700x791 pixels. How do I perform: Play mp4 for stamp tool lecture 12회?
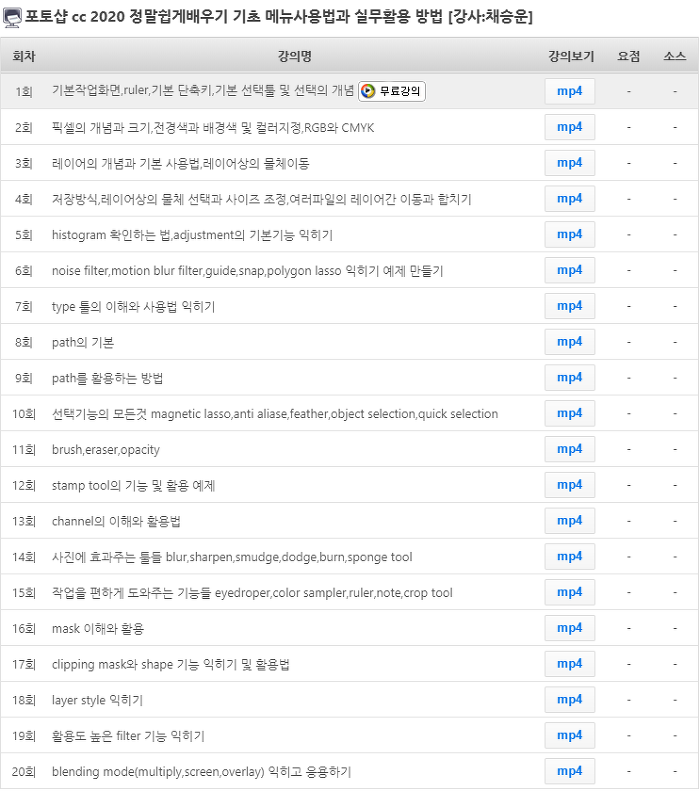[x=569, y=485]
